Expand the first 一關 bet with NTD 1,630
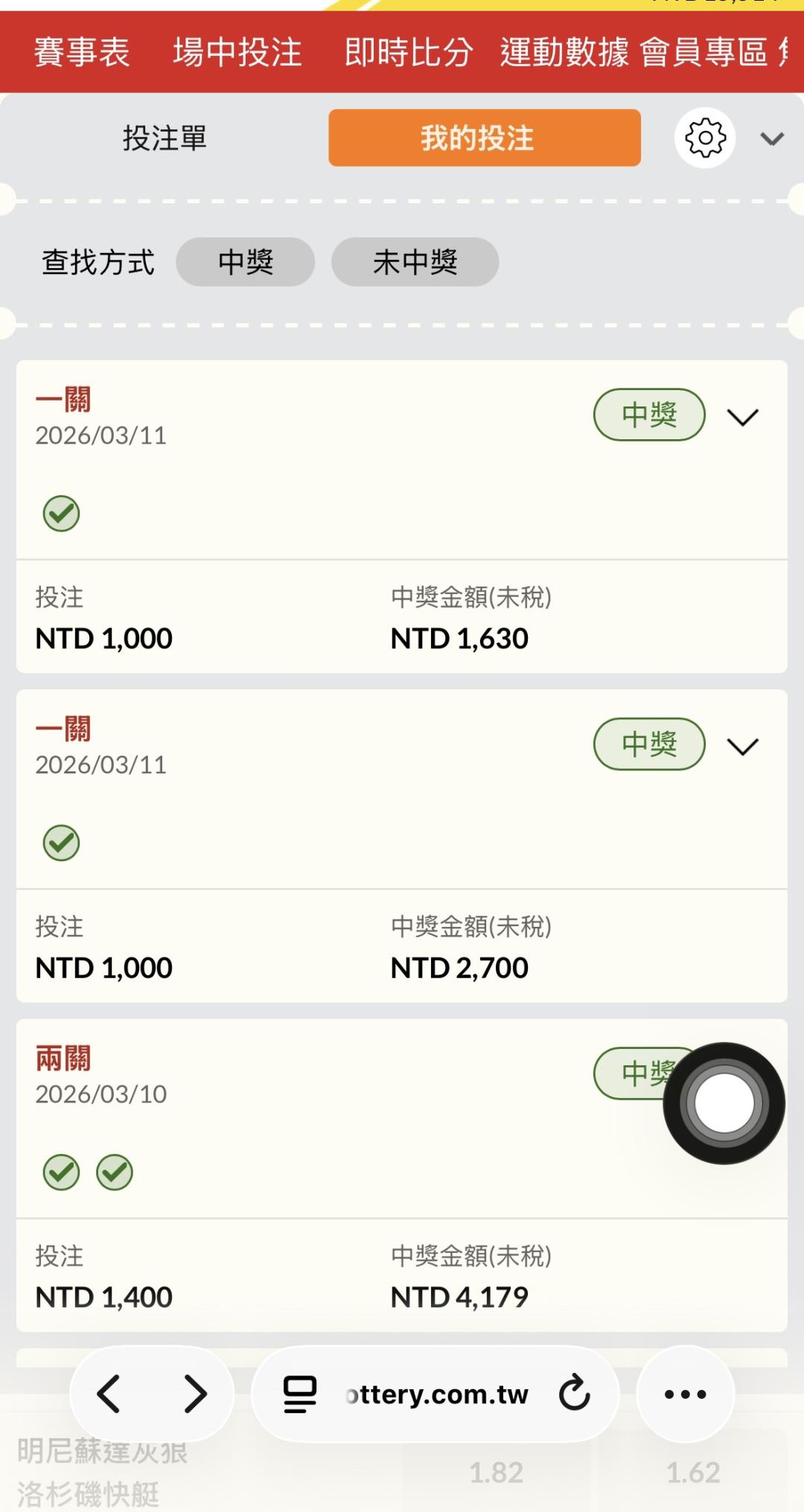 coord(742,417)
